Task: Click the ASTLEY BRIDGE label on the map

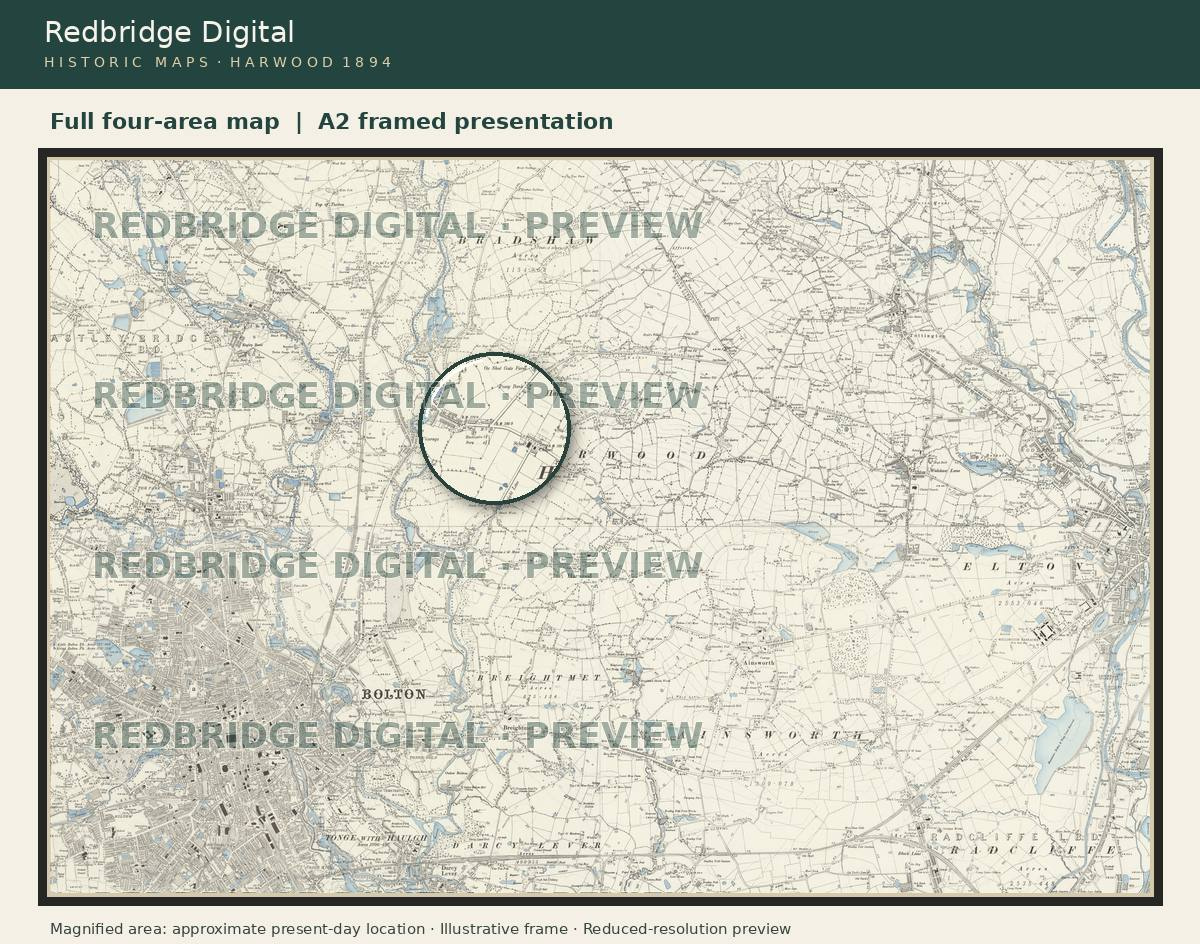Action: tap(133, 339)
